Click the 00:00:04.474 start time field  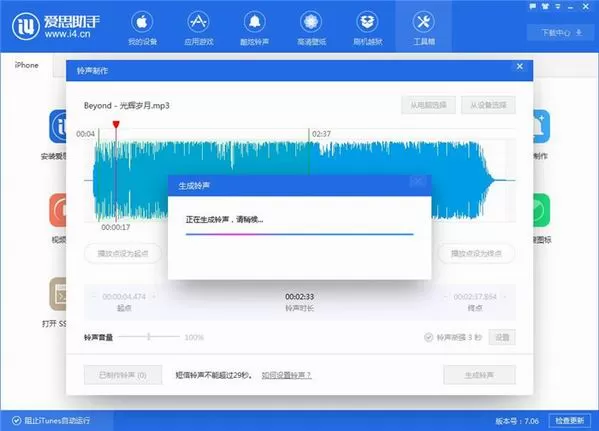pyautogui.click(x=124, y=297)
